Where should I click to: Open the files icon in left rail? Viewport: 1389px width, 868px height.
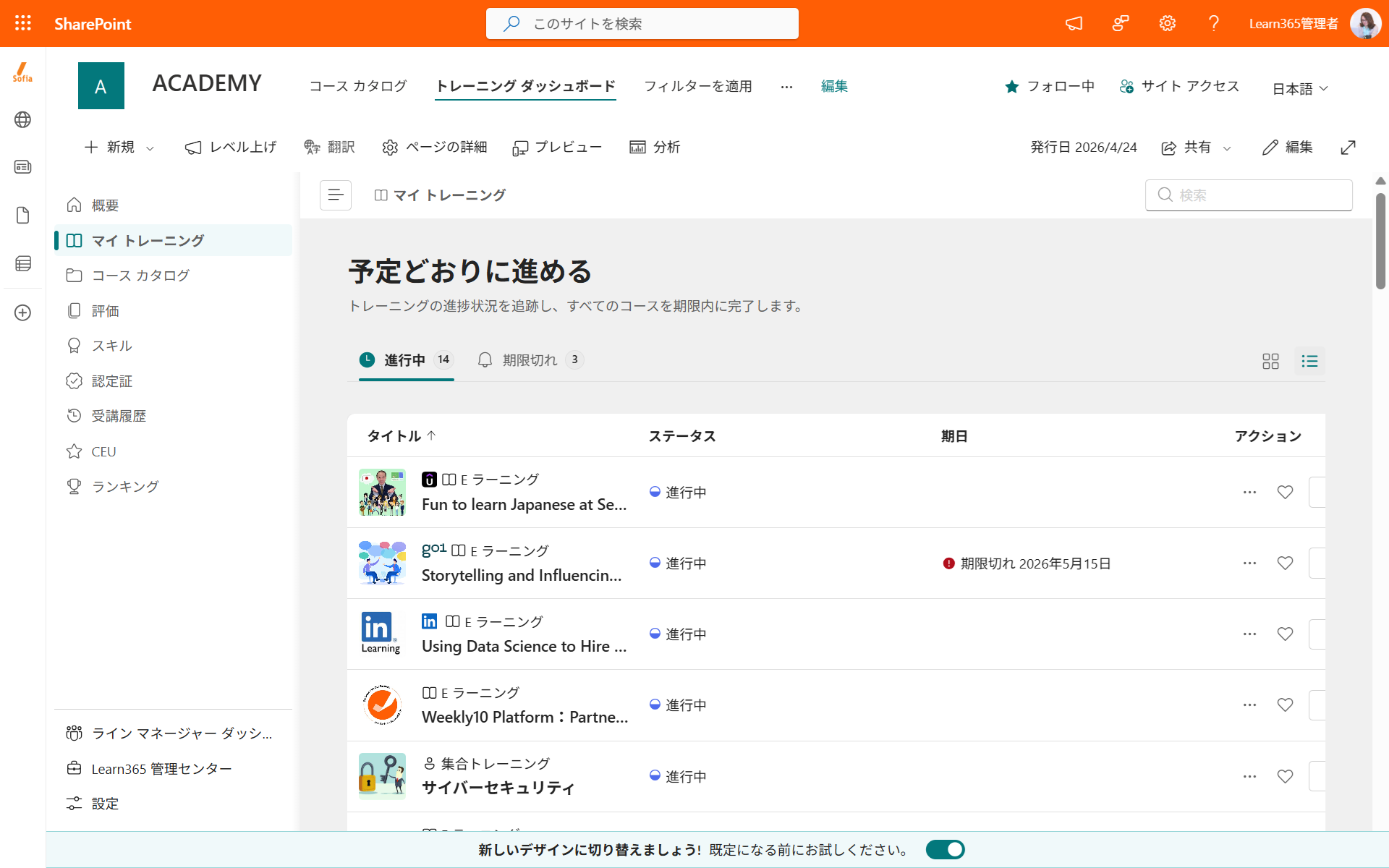click(x=22, y=216)
